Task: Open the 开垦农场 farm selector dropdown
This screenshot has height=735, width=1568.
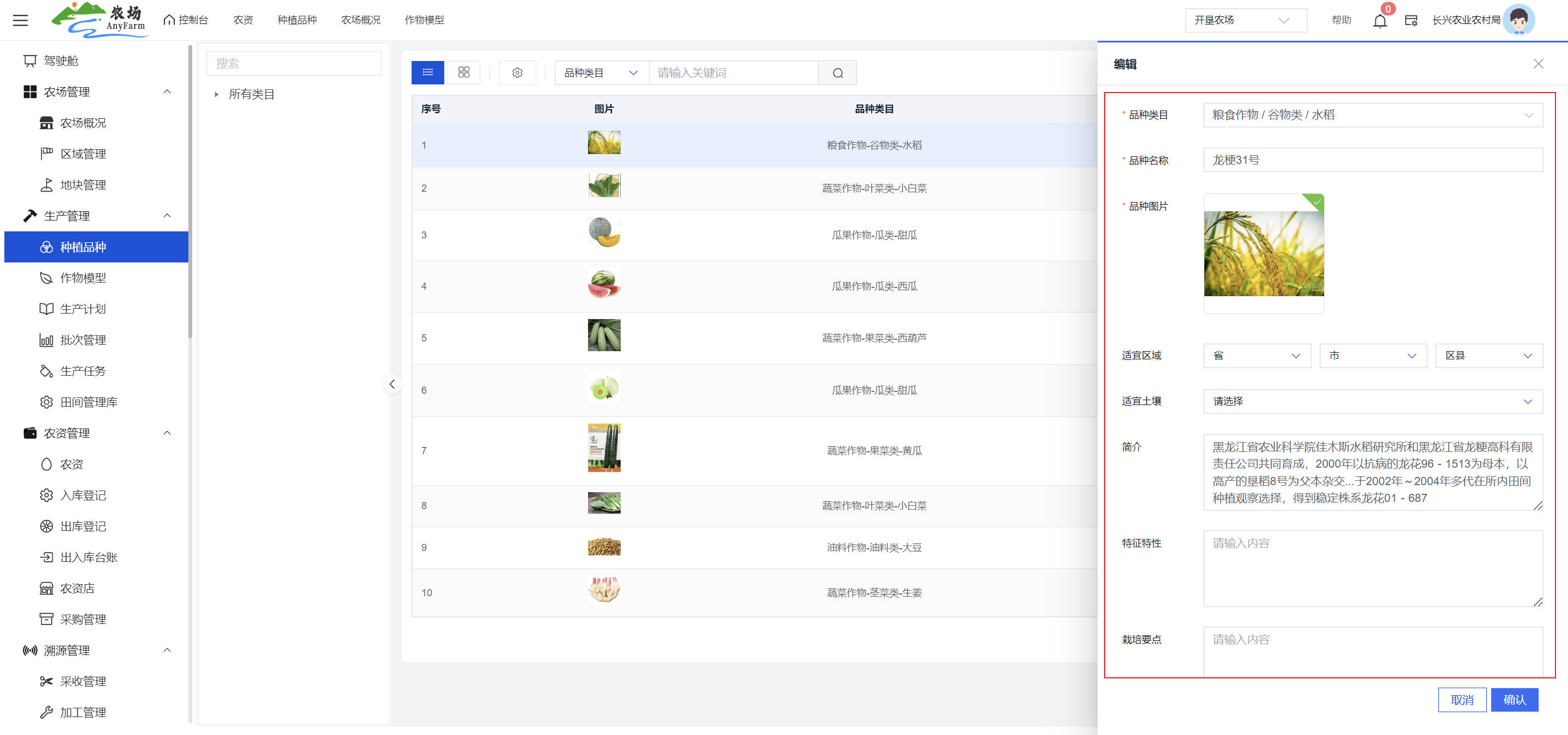Action: tap(1245, 21)
